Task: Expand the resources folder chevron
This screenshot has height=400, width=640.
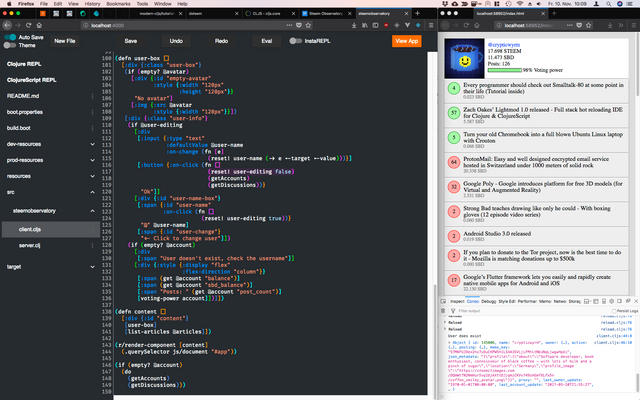Action: [92, 176]
